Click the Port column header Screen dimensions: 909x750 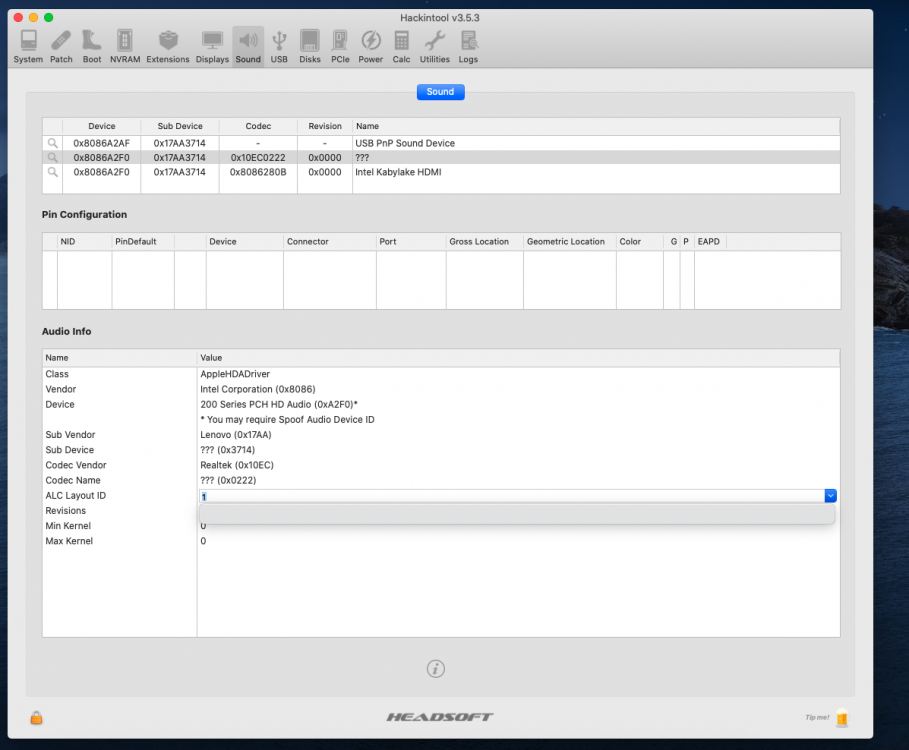click(411, 241)
